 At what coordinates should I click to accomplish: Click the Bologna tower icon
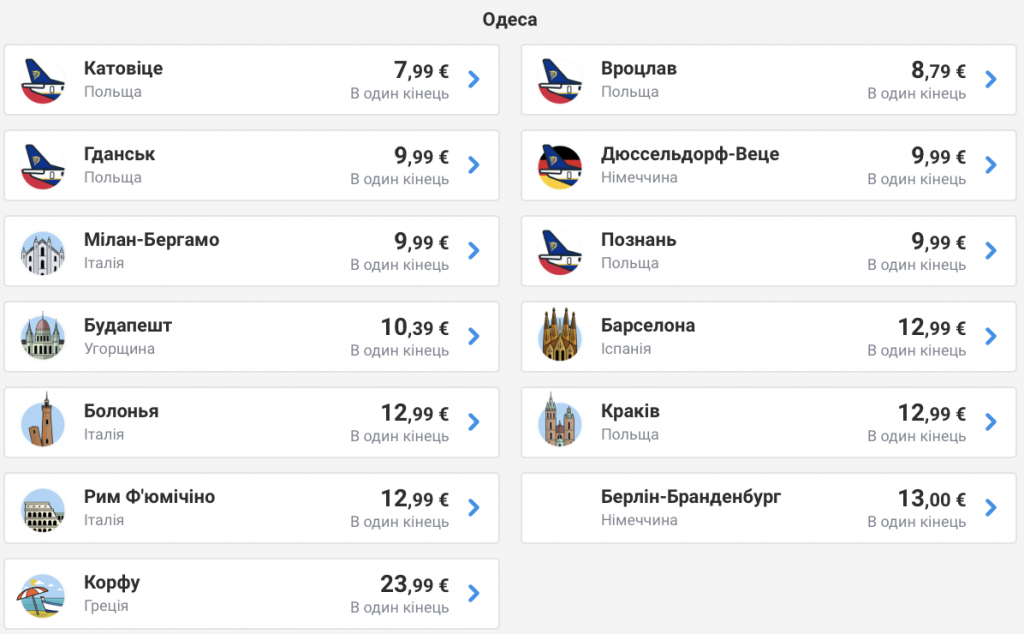point(43,421)
